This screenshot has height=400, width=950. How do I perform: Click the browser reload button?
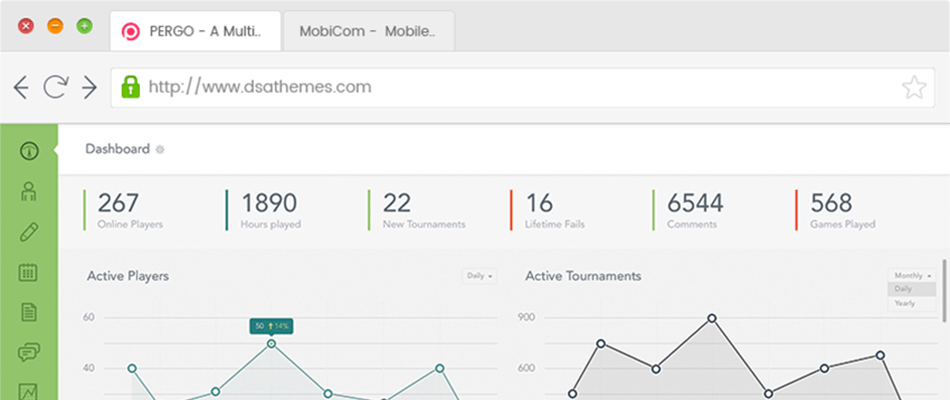pyautogui.click(x=55, y=87)
